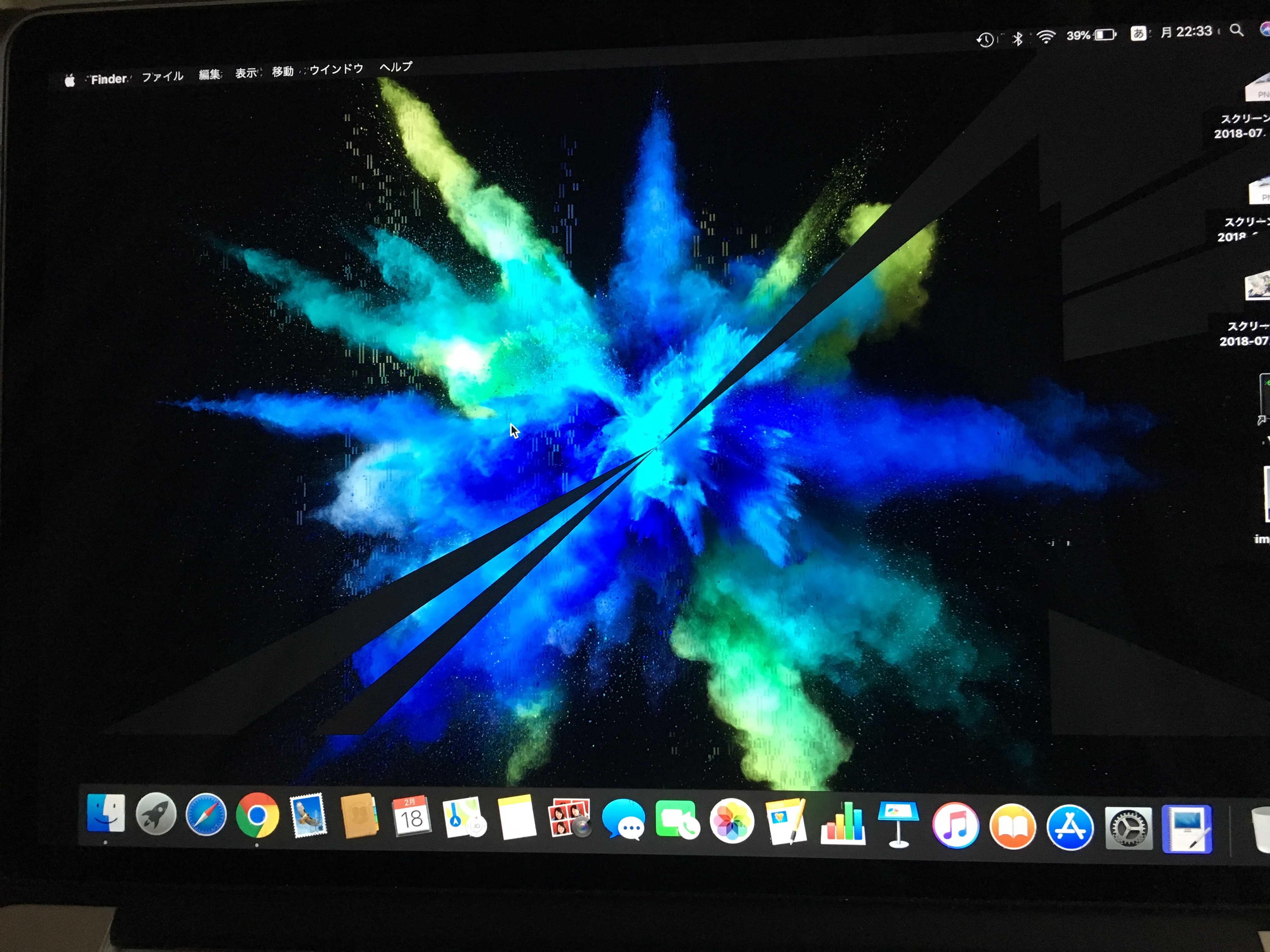Open the Japanese input source menu
Image resolution: width=1270 pixels, height=952 pixels.
[x=1138, y=33]
